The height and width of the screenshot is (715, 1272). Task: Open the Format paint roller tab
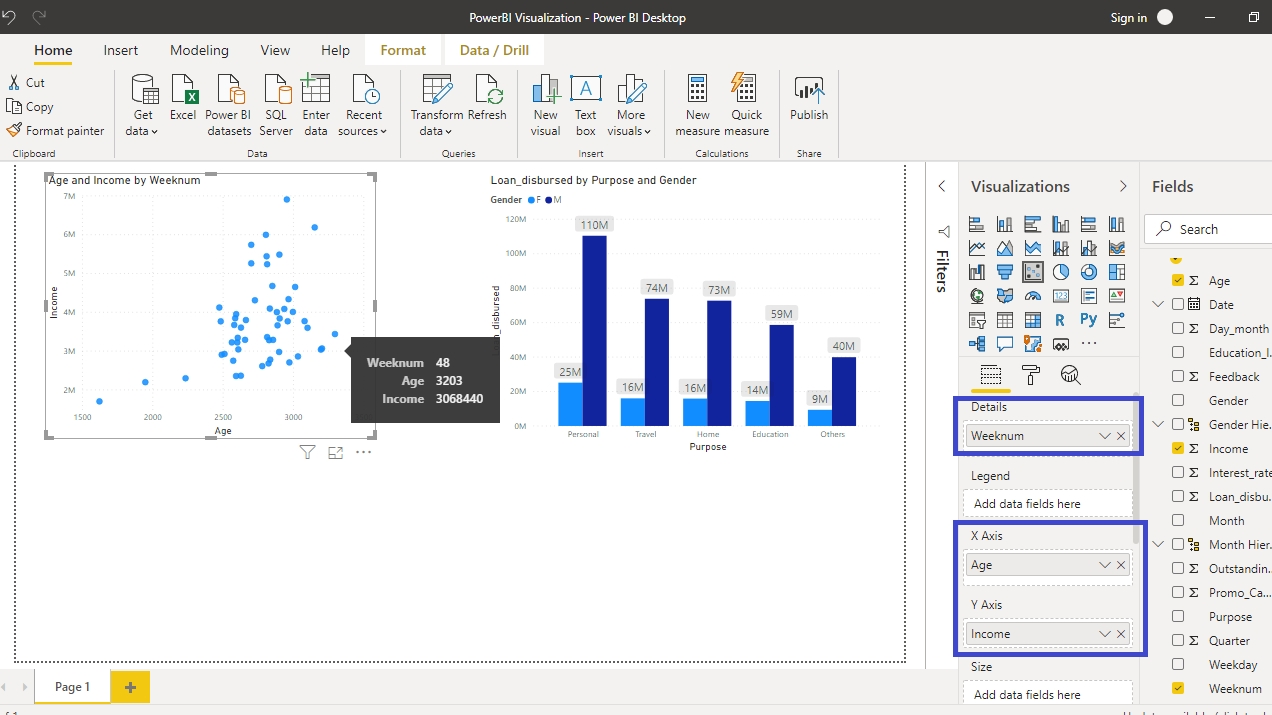click(x=1031, y=375)
